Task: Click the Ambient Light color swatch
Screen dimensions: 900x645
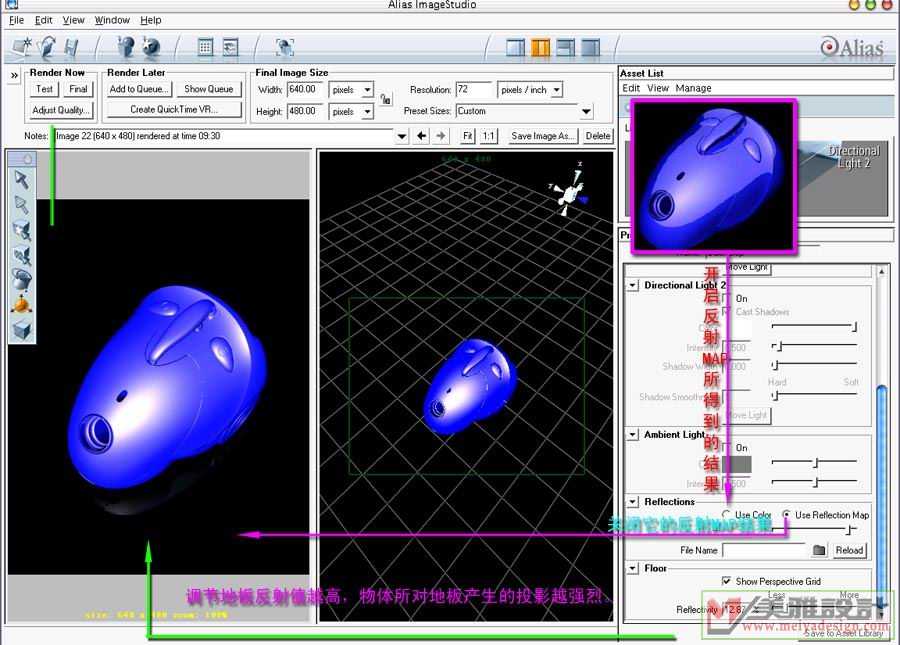Action: (x=736, y=463)
